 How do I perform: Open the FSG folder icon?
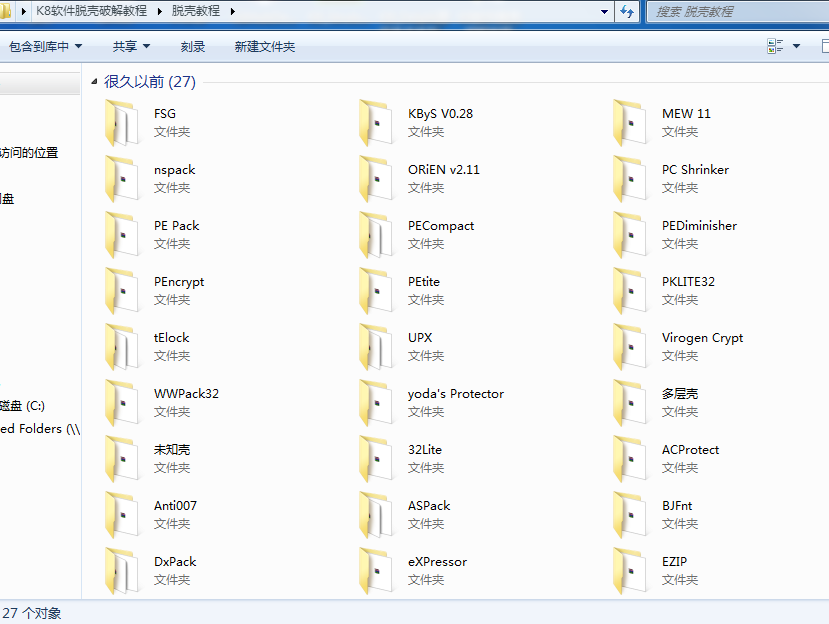(122, 123)
